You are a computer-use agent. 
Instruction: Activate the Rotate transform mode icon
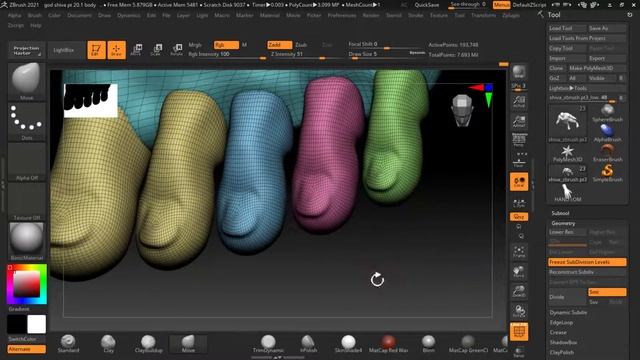pyautogui.click(x=177, y=50)
